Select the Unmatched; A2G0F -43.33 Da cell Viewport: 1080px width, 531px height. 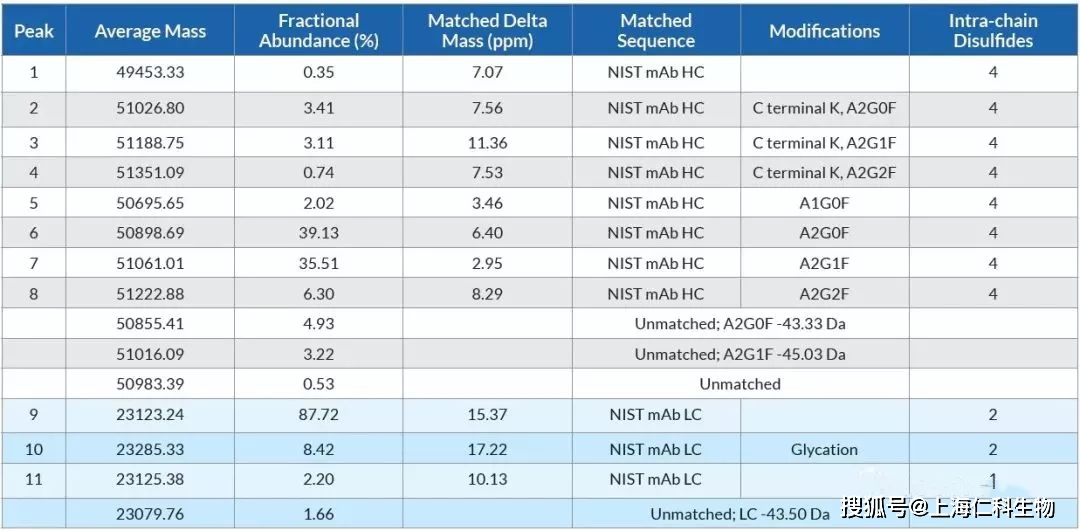click(x=740, y=323)
